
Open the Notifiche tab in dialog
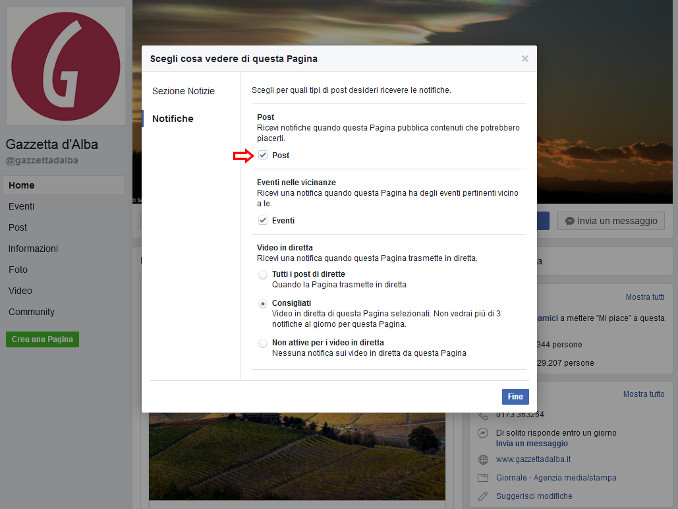(x=173, y=119)
